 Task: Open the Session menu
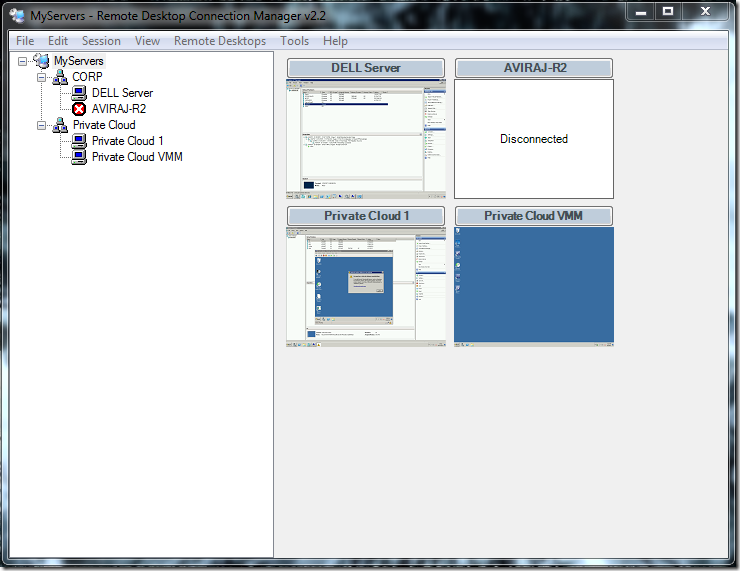[101, 41]
